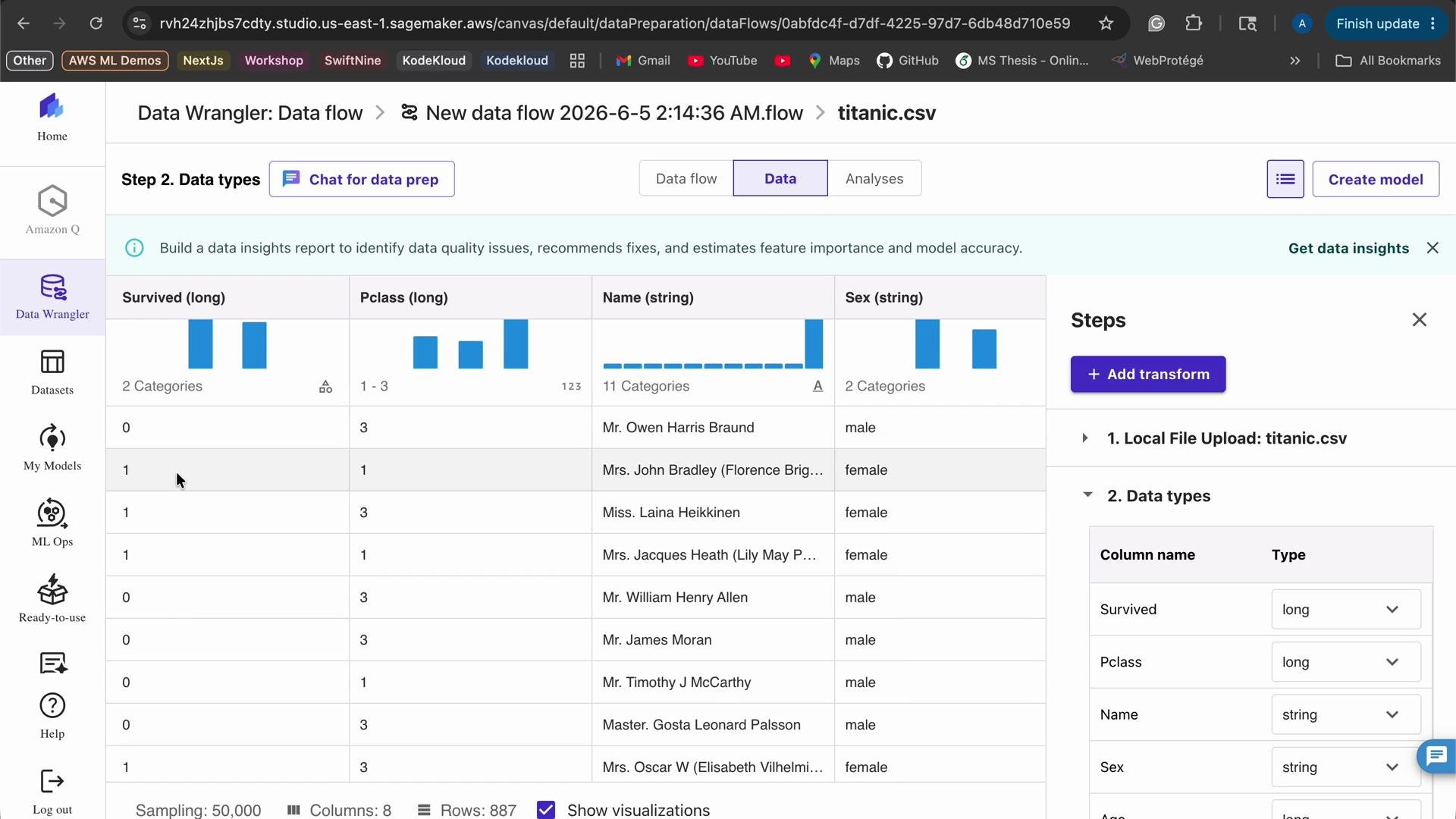Select the Mr. Timothy J McCarthy cell
The image size is (1456, 819).
[x=713, y=682]
